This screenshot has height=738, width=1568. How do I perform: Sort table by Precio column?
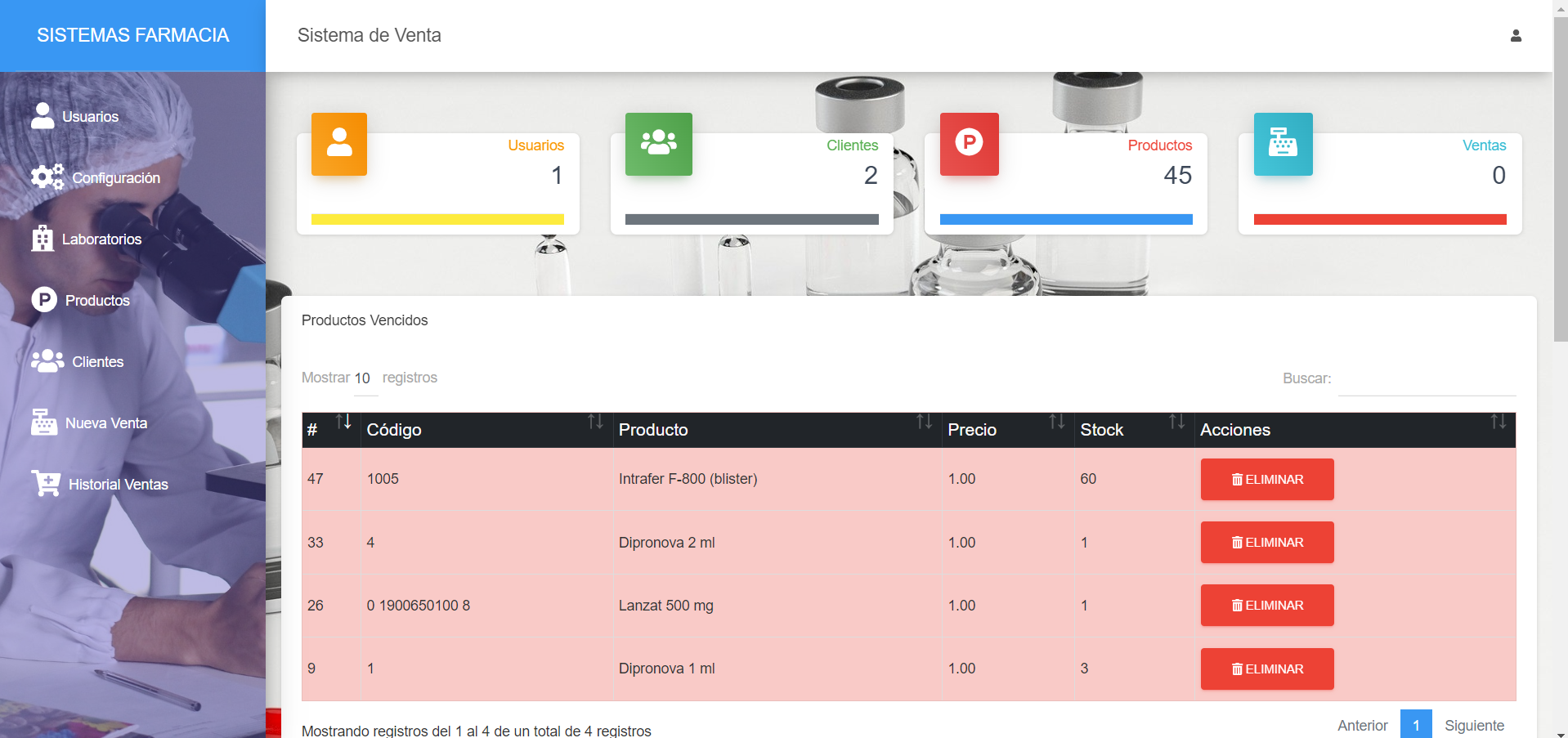pos(1006,430)
